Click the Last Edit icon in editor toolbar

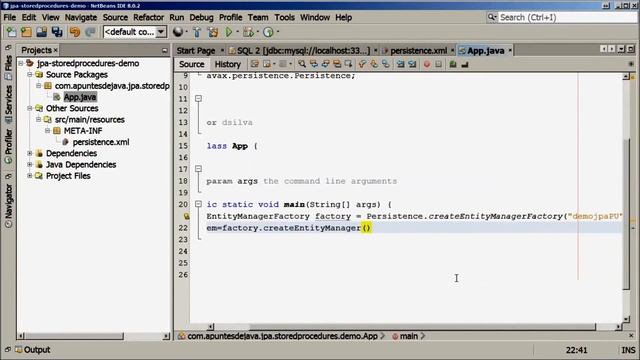pos(255,64)
